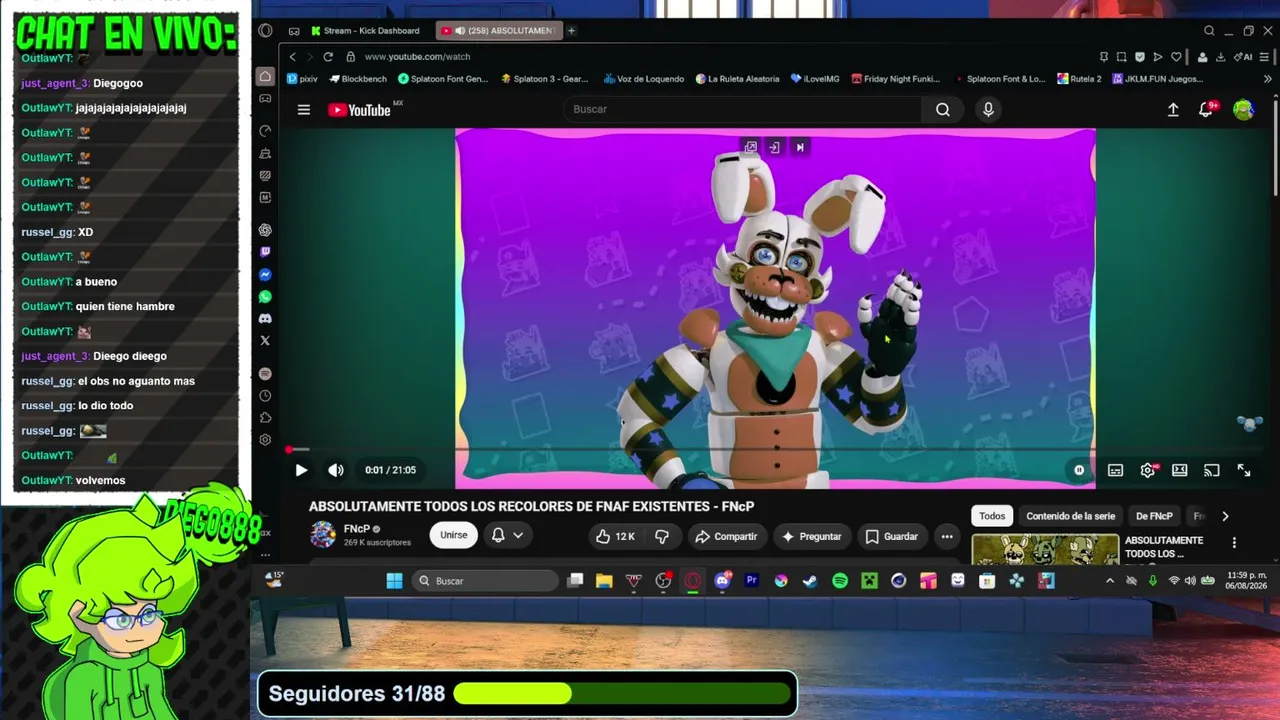Switch to the Stream - Kick Dashboard tab
Screen dimensions: 1280x720
pyautogui.click(x=366, y=31)
